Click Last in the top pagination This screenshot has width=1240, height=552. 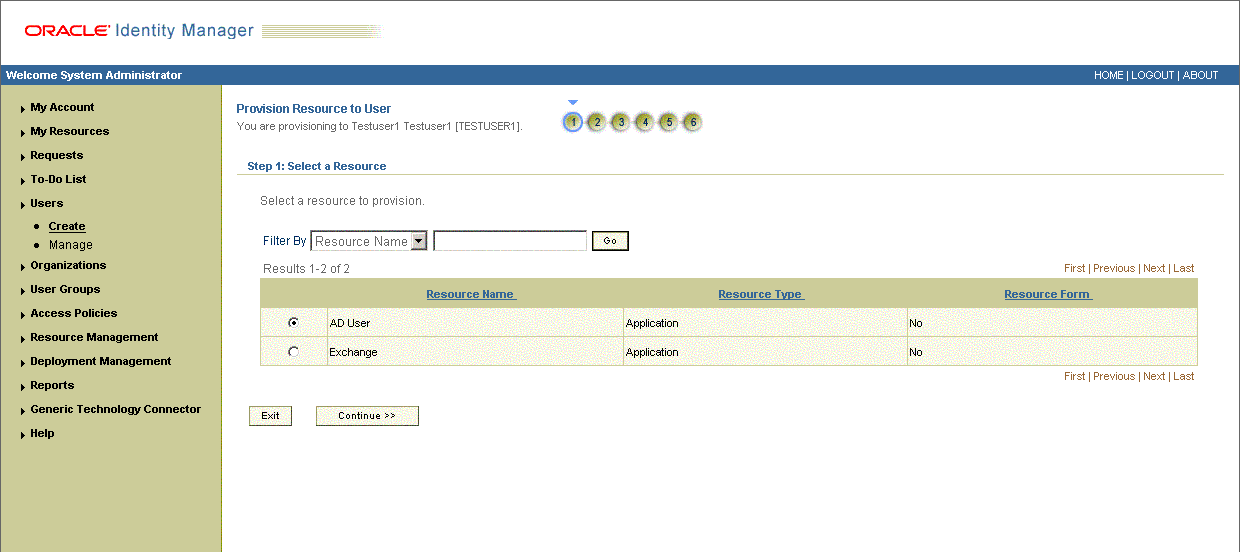pyautogui.click(x=1184, y=268)
